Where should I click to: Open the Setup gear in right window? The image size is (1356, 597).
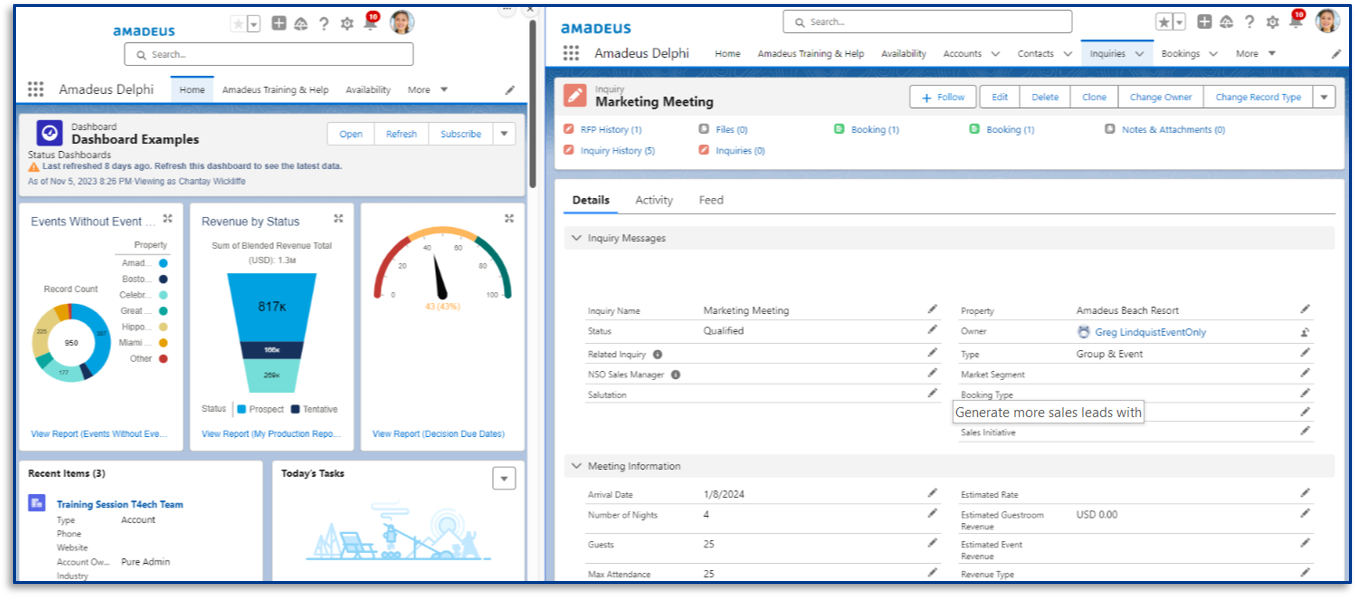point(1273,22)
